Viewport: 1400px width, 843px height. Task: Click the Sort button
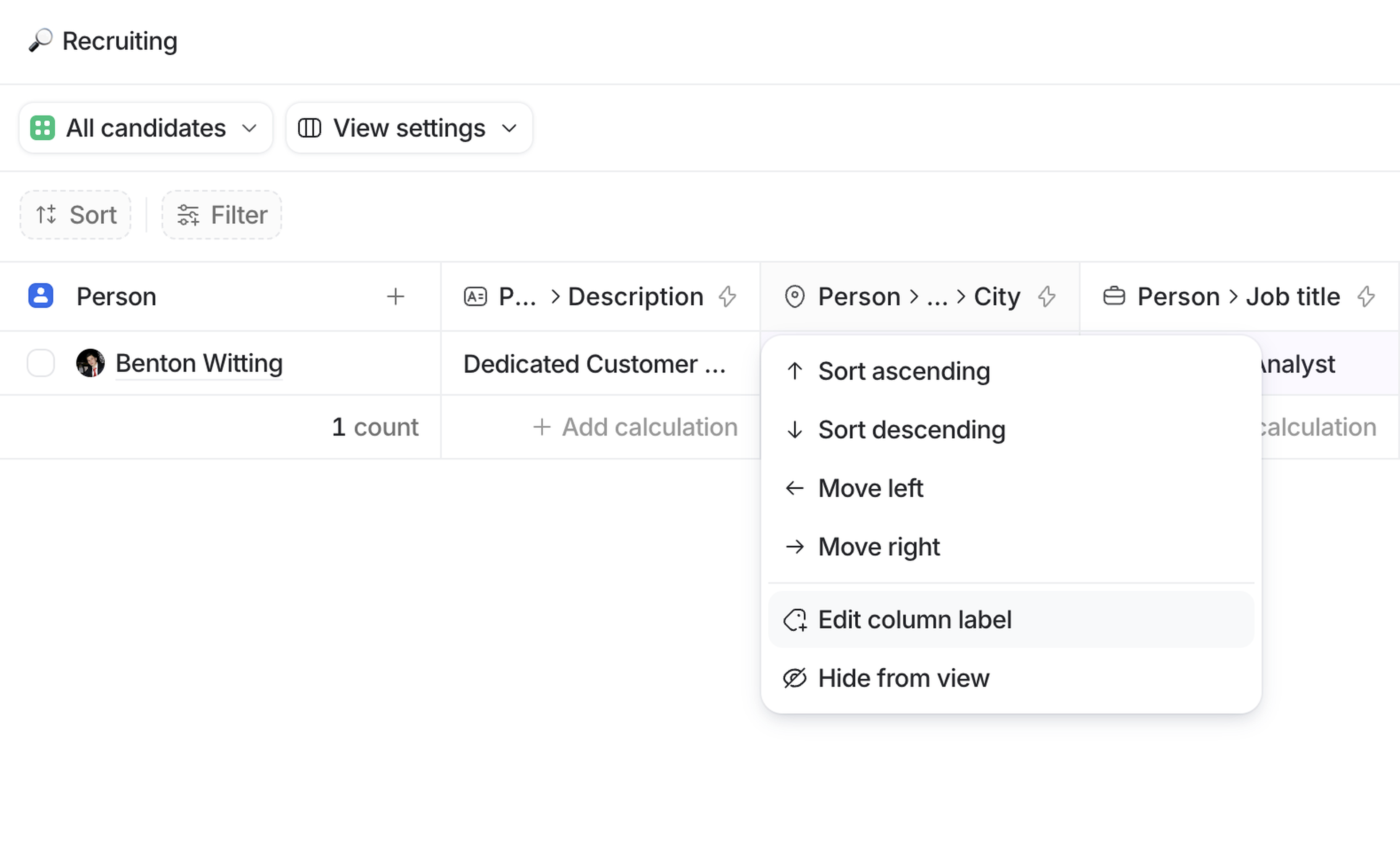75,215
